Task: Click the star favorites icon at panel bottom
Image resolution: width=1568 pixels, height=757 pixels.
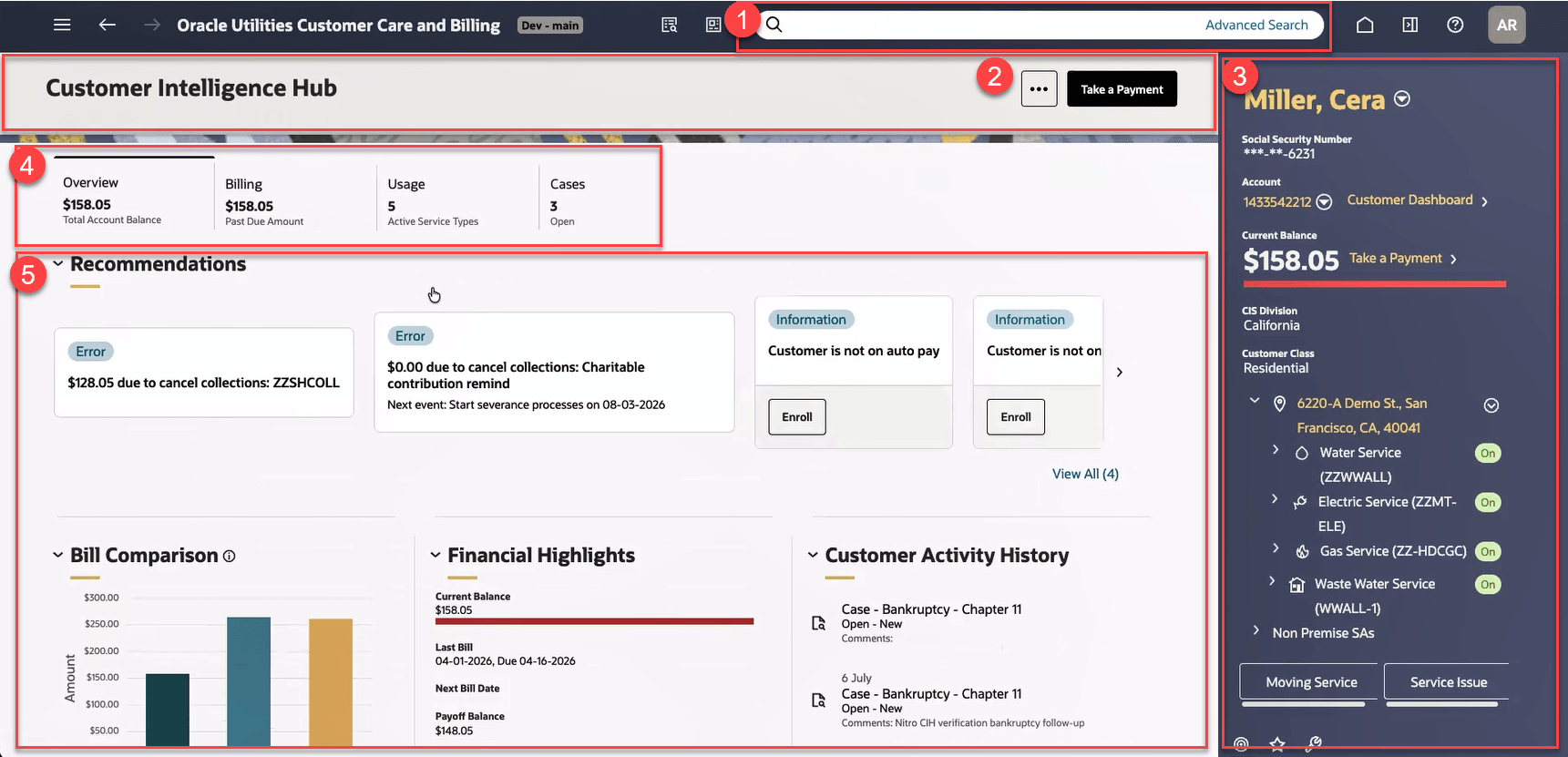Action: tap(1277, 745)
